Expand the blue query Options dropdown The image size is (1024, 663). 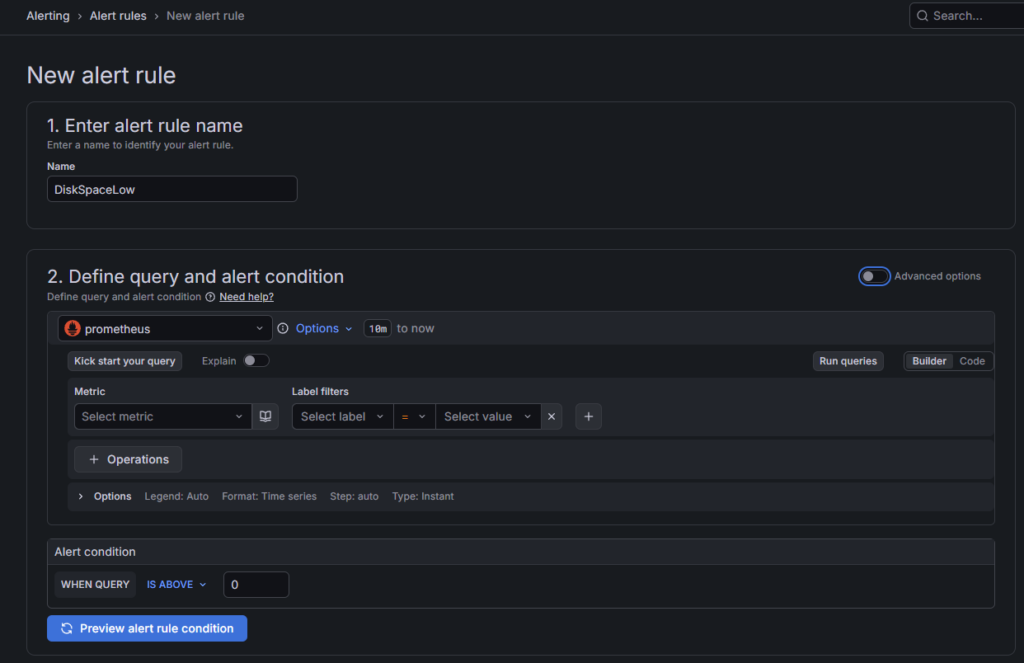point(324,329)
